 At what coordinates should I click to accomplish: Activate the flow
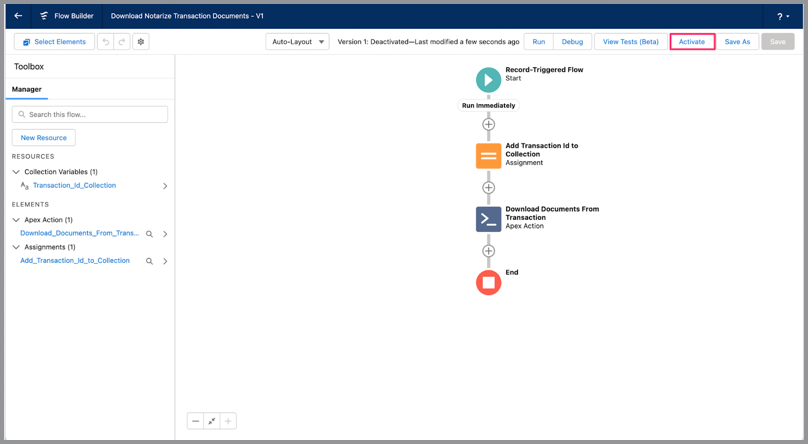(x=692, y=42)
